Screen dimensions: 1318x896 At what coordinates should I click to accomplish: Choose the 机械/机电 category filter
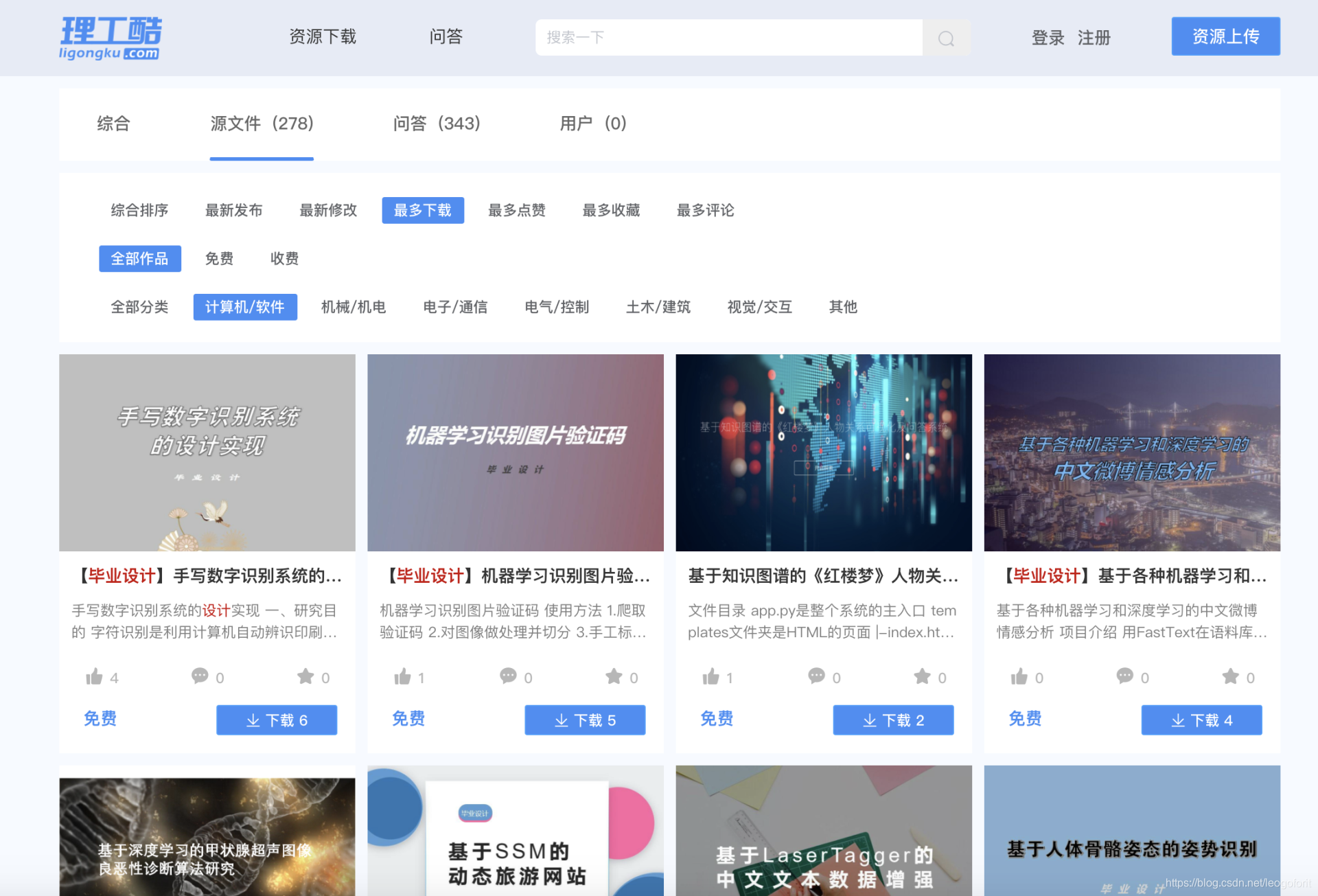click(x=354, y=307)
